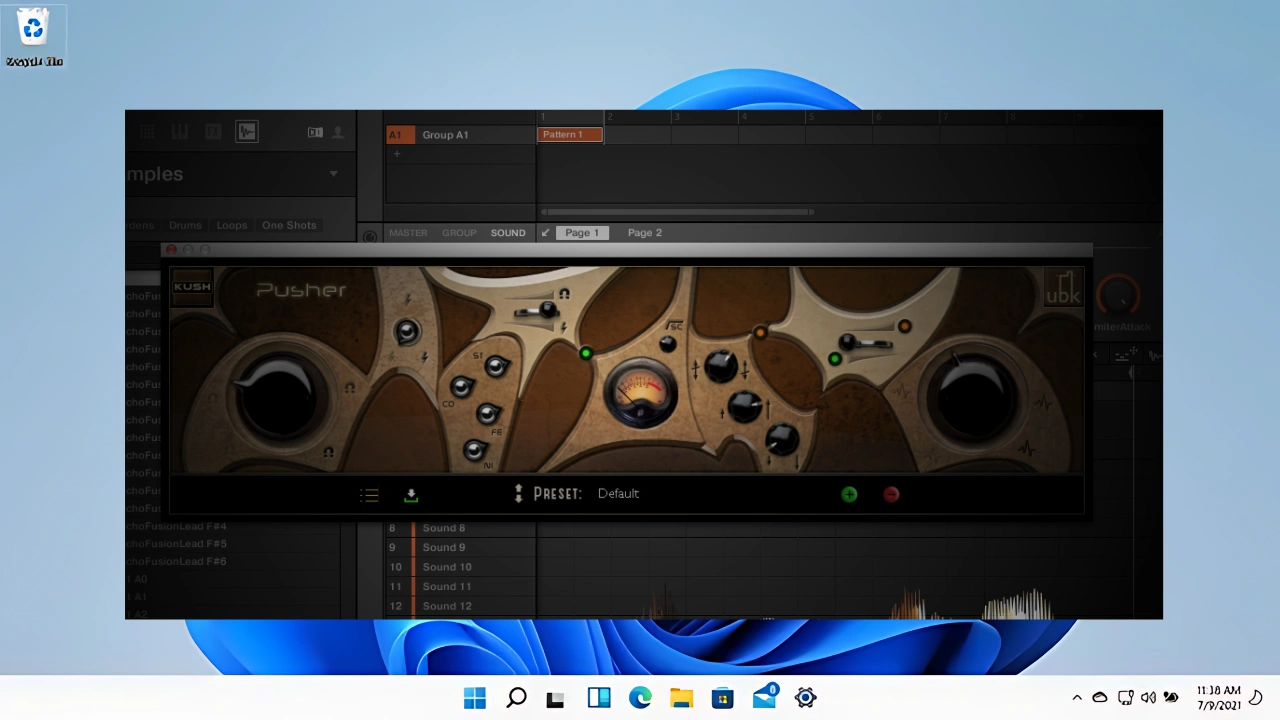
Task: Select the sampler waveform browser icon in Maschine
Action: (x=246, y=131)
